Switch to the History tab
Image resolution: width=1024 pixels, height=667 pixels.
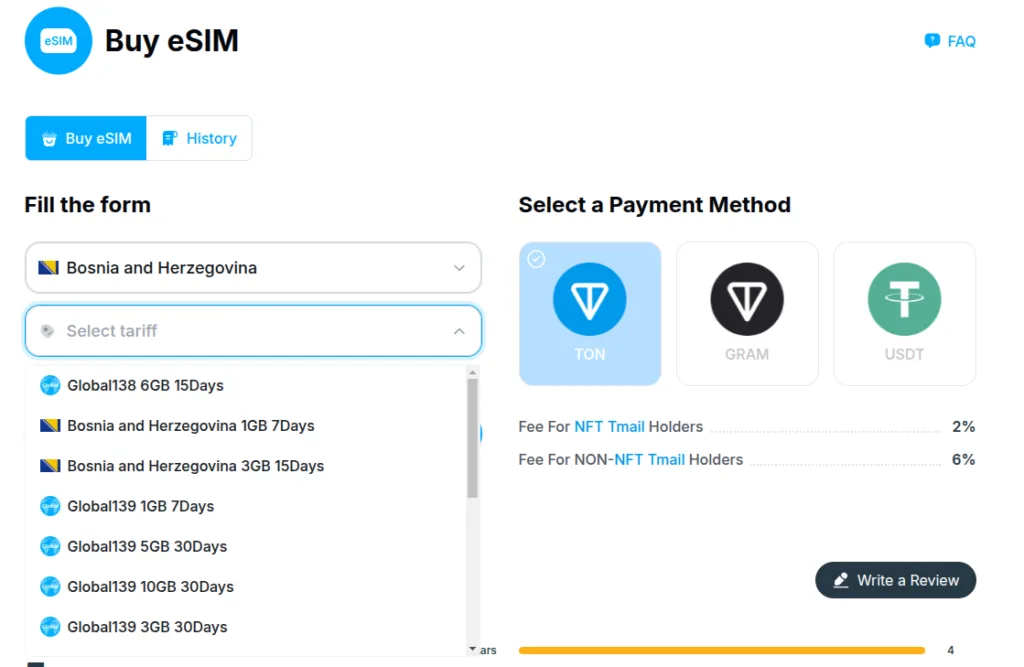(x=199, y=139)
